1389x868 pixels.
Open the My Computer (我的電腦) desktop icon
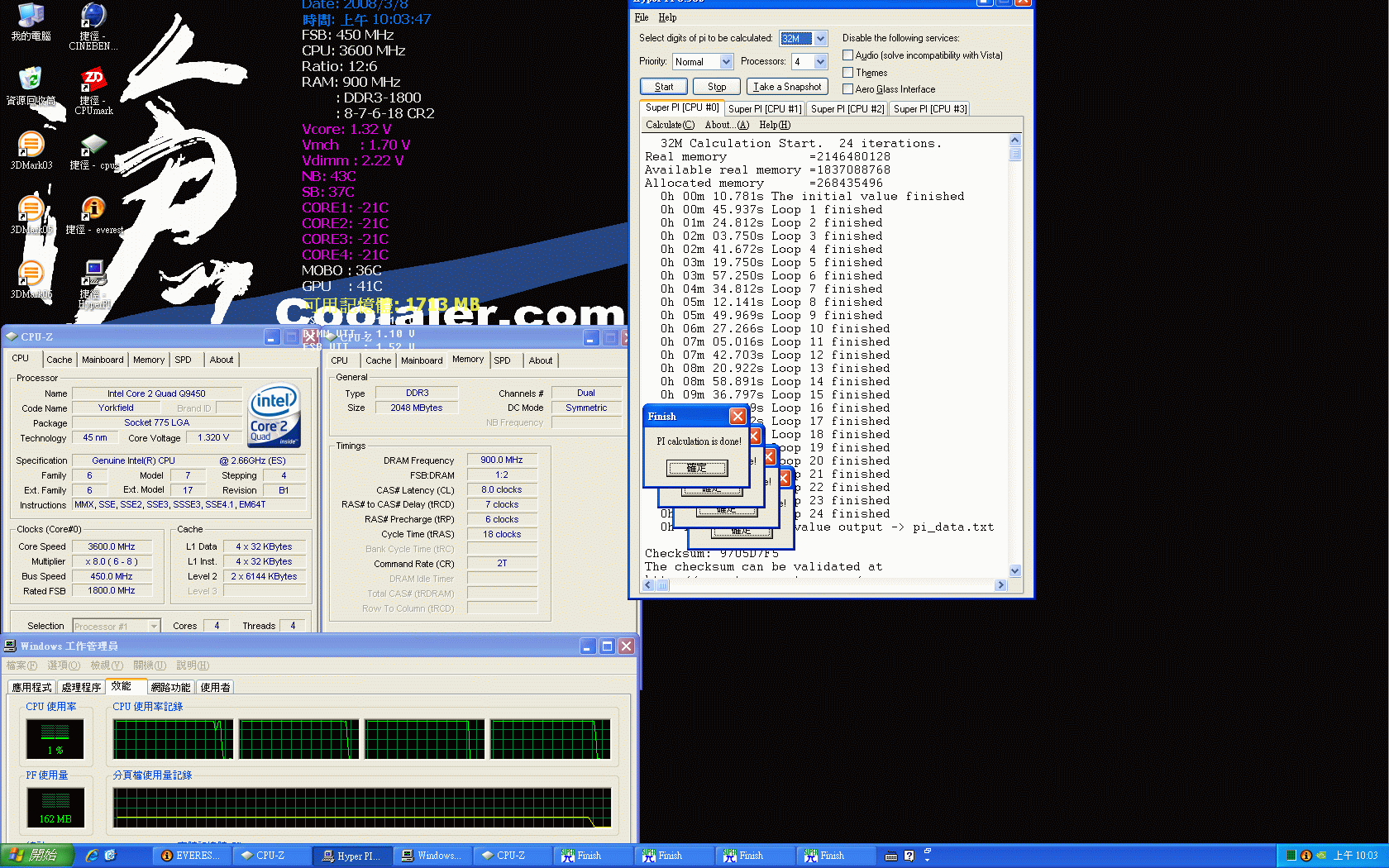[x=31, y=21]
